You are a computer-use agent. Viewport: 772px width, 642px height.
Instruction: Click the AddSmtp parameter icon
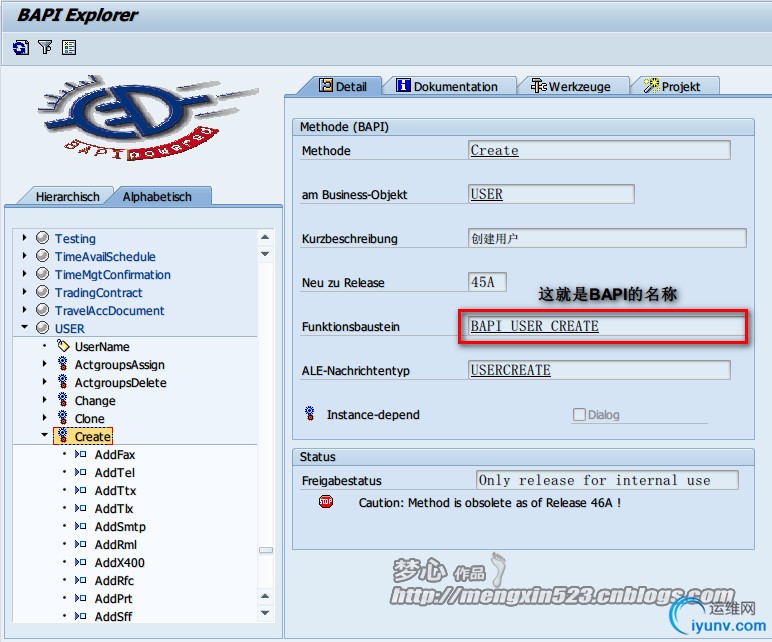click(x=80, y=526)
